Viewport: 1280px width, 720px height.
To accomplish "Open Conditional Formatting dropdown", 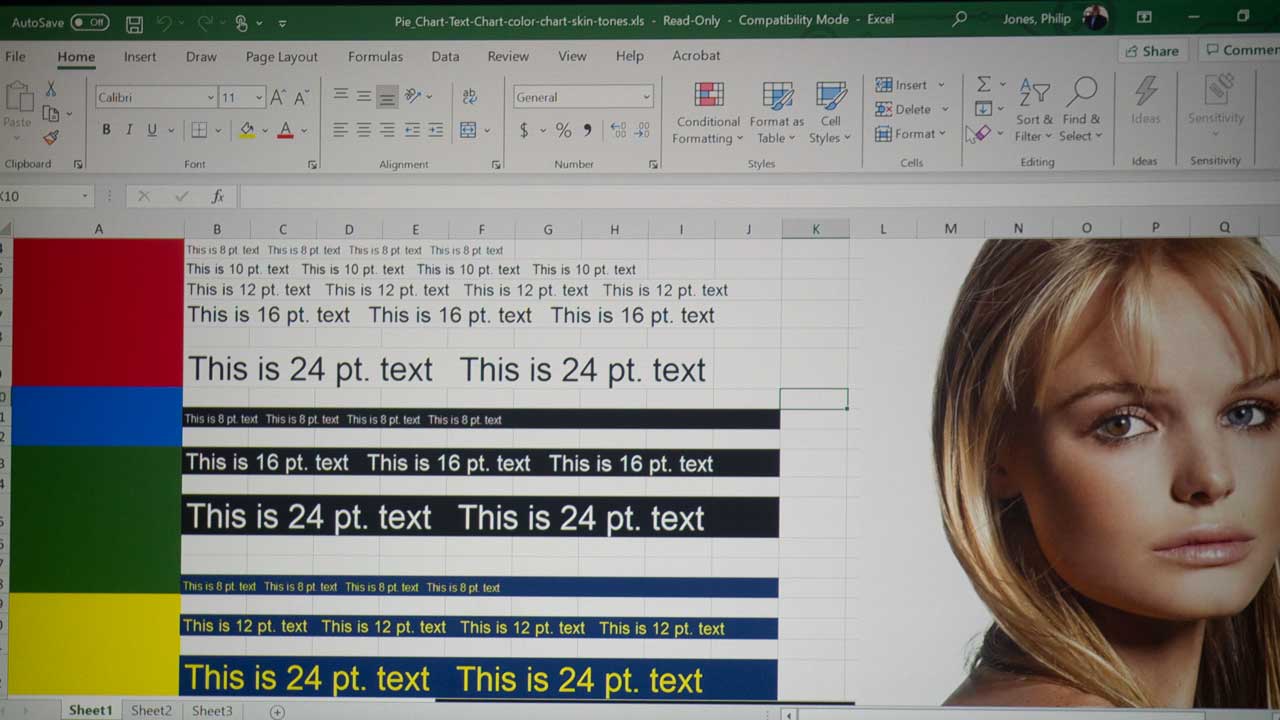I will click(x=708, y=112).
